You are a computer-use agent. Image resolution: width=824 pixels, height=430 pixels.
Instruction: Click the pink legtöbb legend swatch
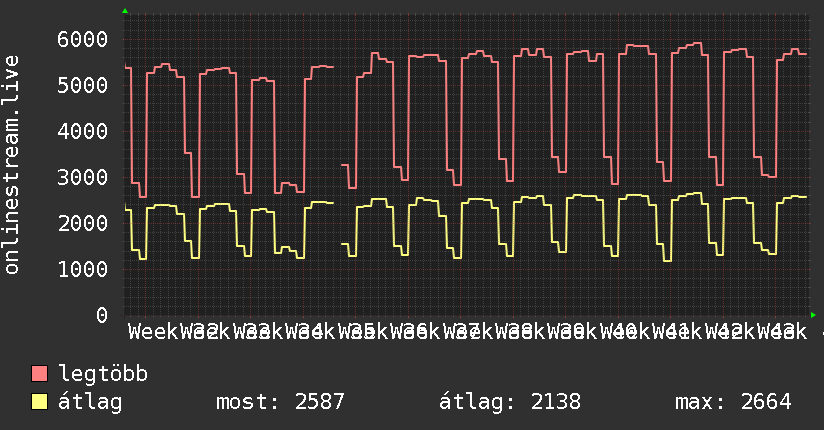click(x=39, y=374)
